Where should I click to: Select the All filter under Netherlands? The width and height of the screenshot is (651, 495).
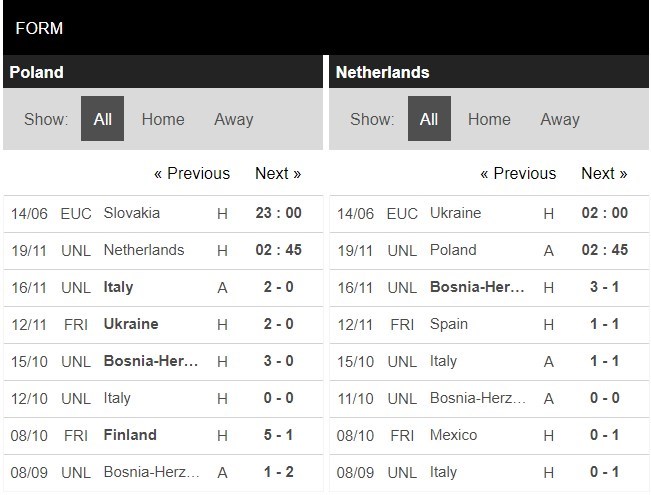(428, 119)
